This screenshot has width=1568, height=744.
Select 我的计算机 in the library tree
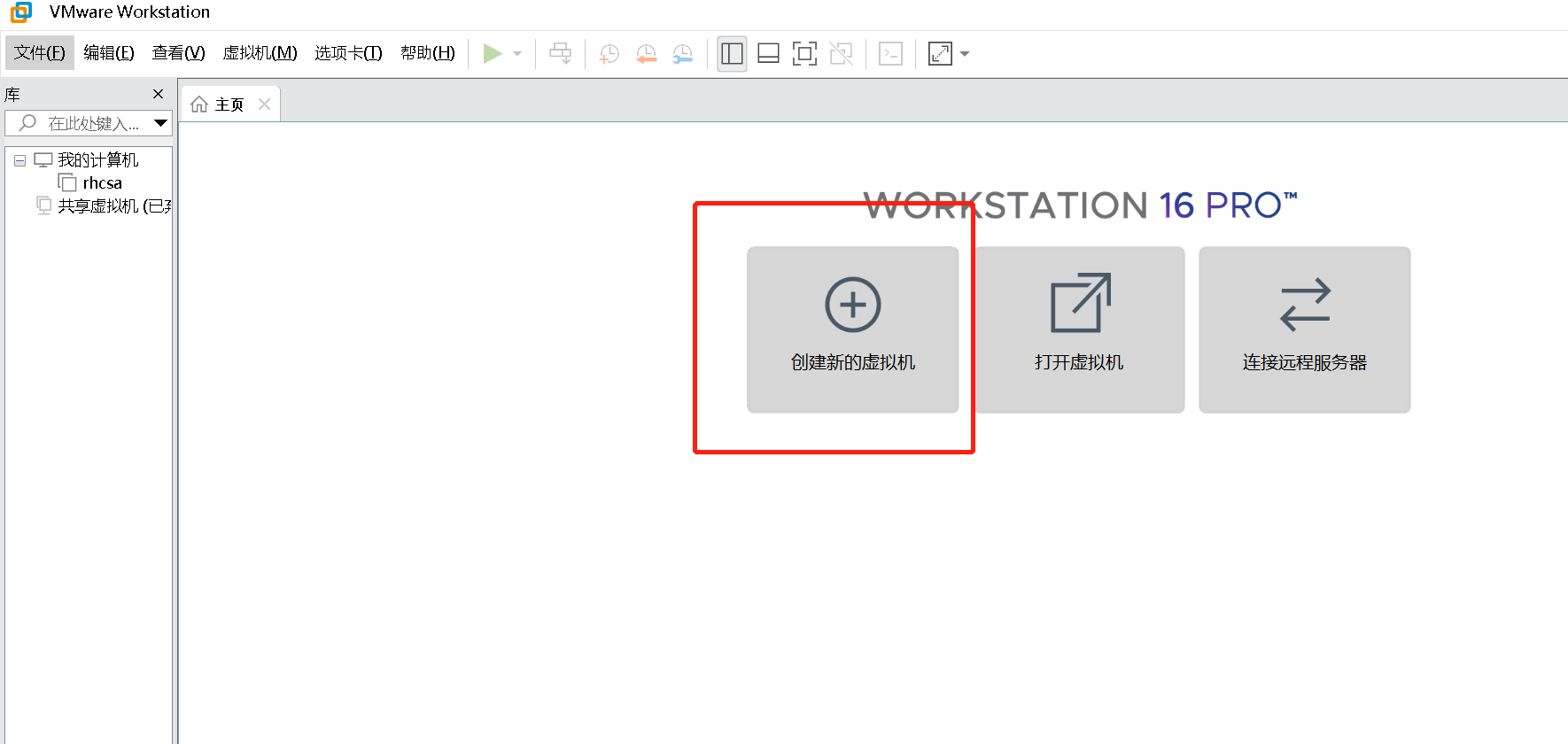click(98, 160)
